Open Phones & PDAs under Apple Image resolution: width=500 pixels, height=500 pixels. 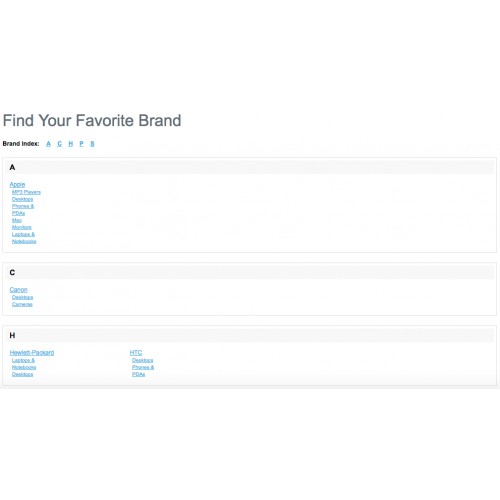tap(23, 210)
